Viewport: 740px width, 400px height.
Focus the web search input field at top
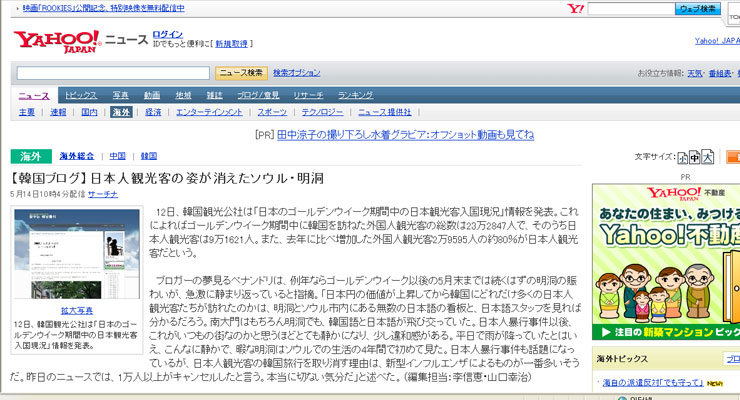(631, 8)
